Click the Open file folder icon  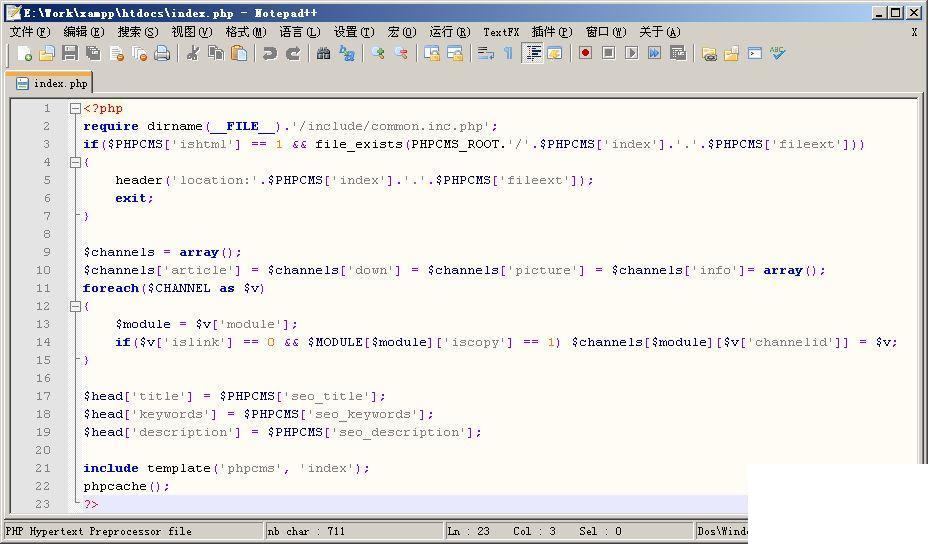point(47,54)
